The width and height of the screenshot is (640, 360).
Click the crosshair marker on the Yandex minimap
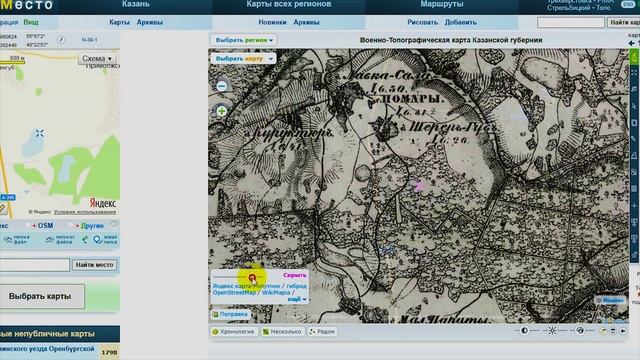click(40, 133)
